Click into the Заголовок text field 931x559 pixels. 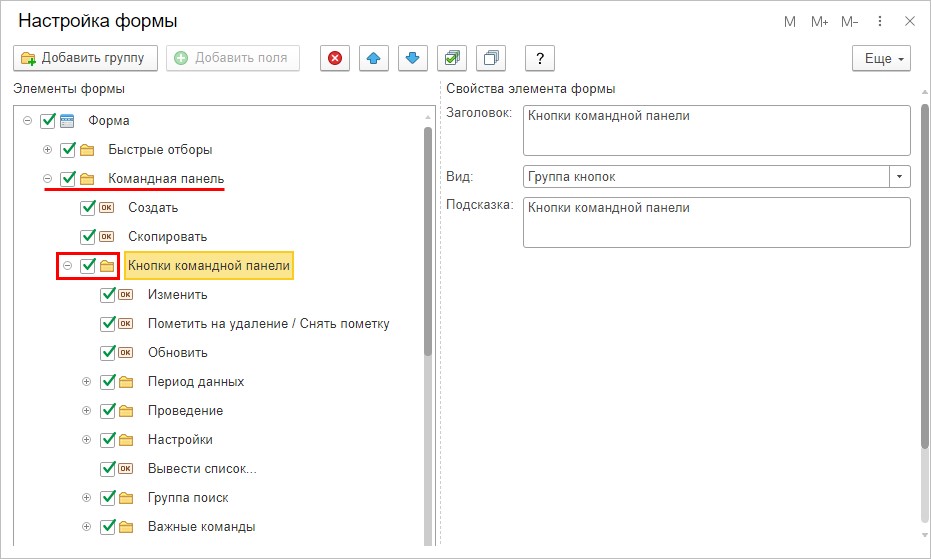716,130
